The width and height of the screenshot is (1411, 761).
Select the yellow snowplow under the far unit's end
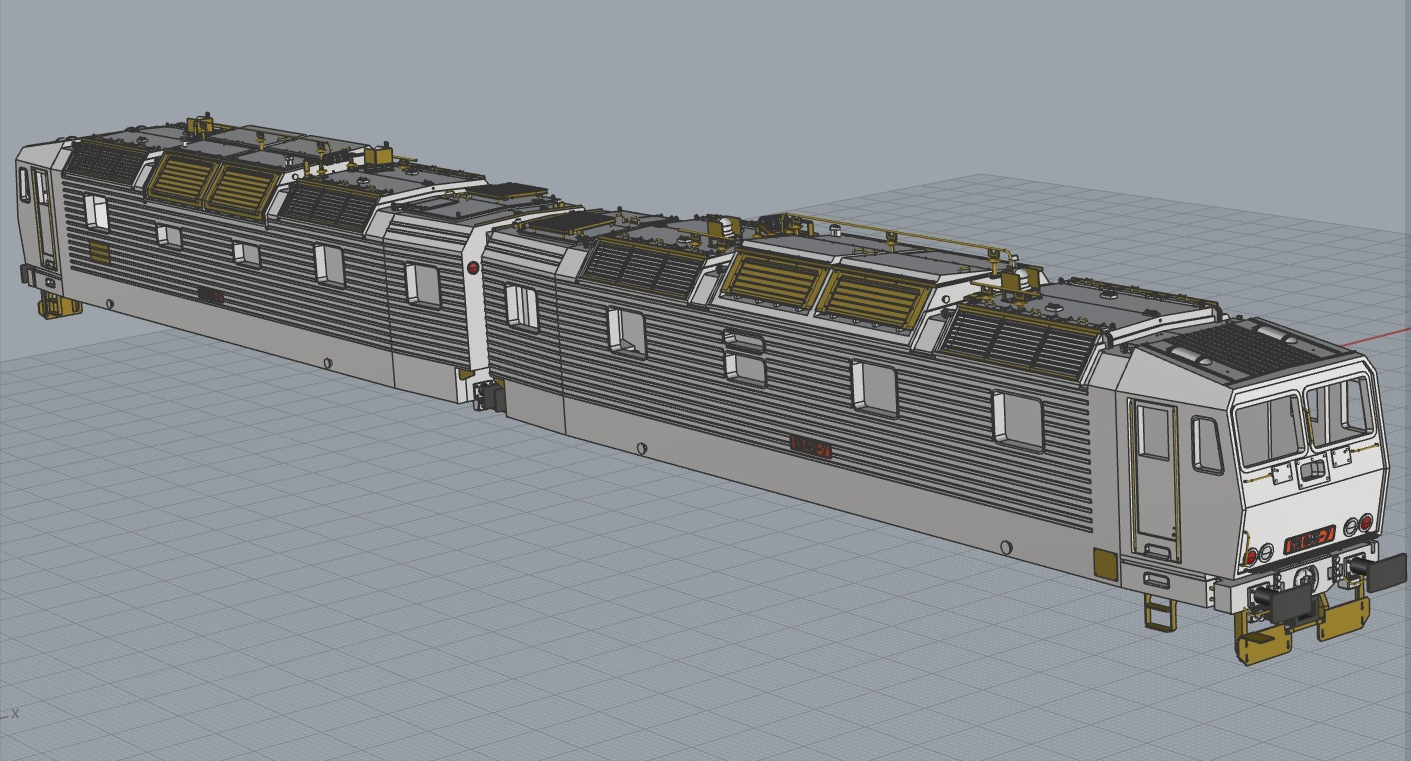(59, 305)
